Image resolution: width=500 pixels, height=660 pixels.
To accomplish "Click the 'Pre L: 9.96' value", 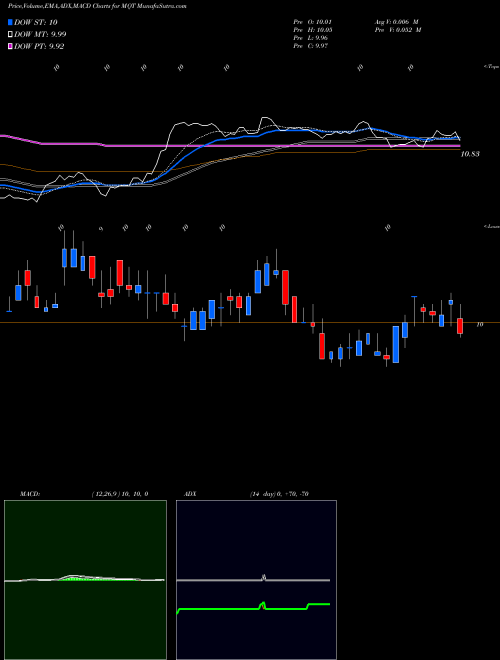I will [x=311, y=38].
